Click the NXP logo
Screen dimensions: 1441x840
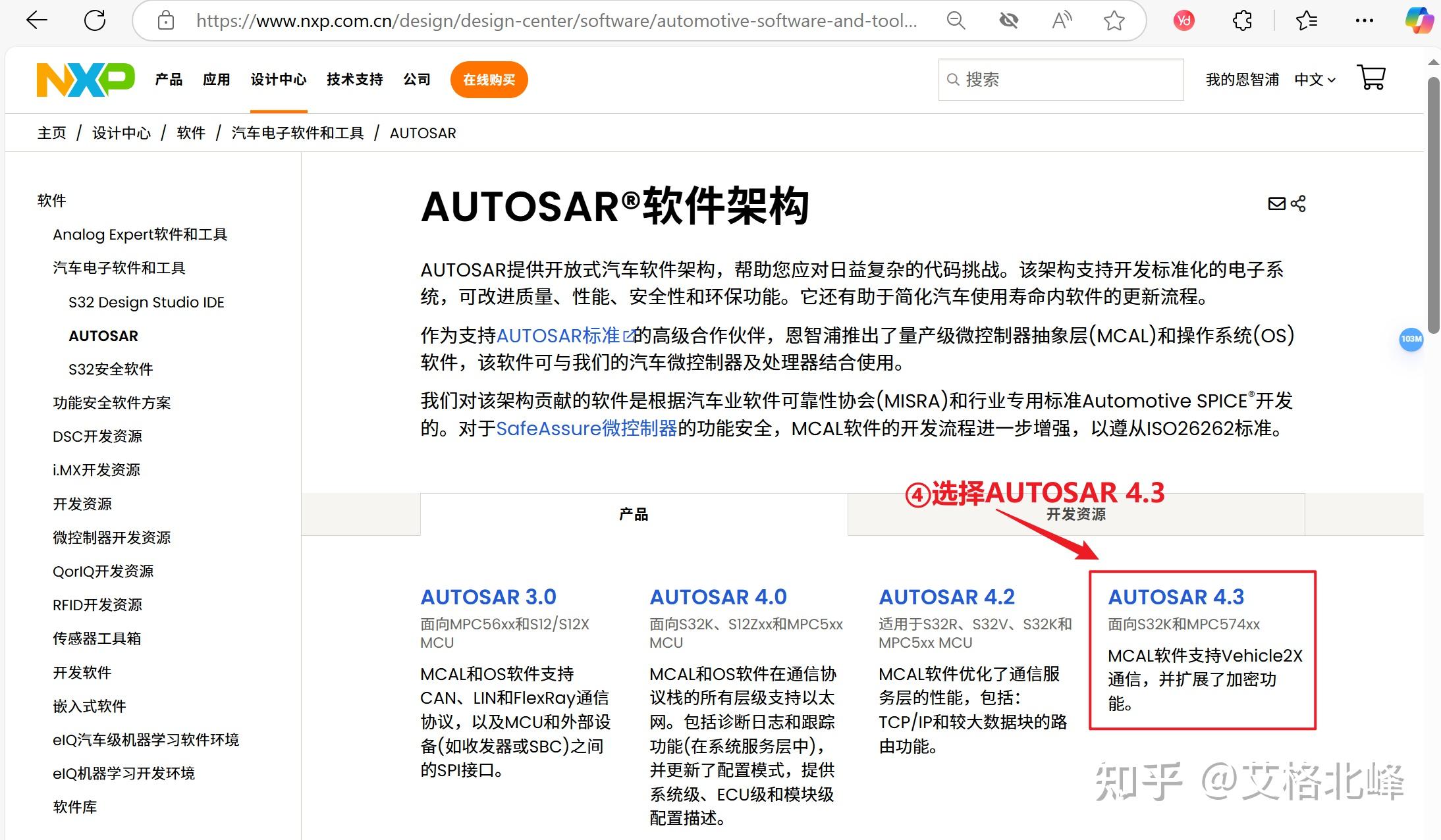coord(84,79)
